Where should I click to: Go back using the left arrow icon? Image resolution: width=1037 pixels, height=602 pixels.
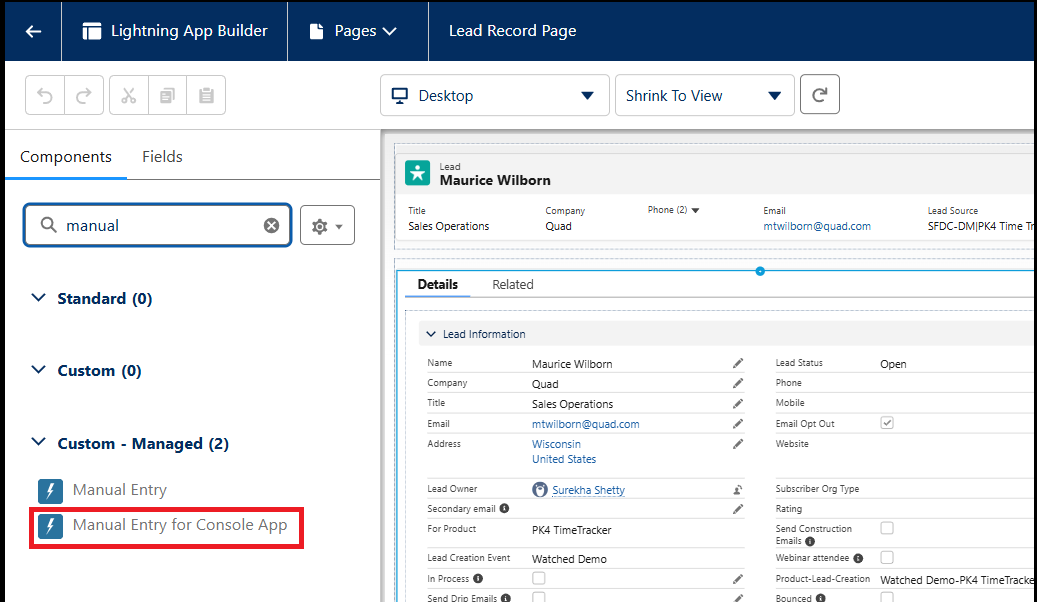[33, 31]
